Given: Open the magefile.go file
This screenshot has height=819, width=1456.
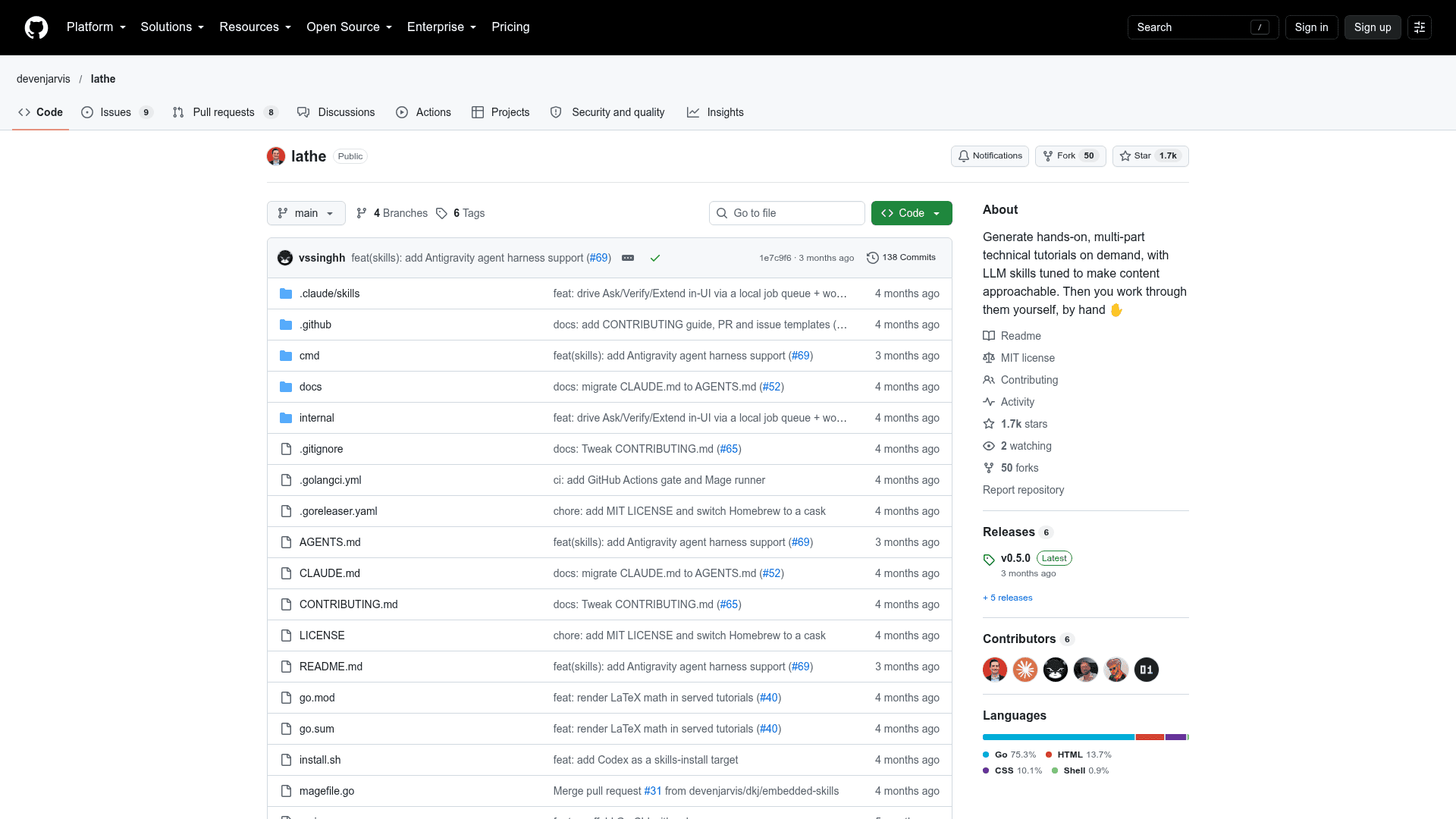Looking at the screenshot, I should 327,791.
